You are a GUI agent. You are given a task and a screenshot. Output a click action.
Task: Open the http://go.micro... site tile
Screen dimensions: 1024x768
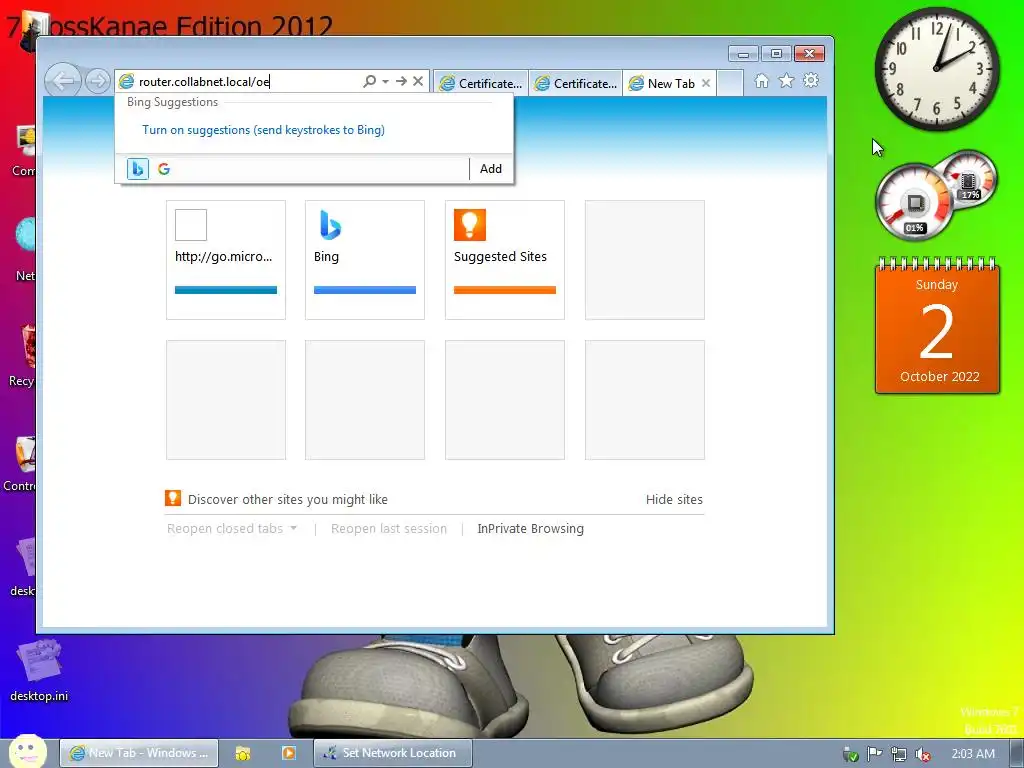pos(226,260)
